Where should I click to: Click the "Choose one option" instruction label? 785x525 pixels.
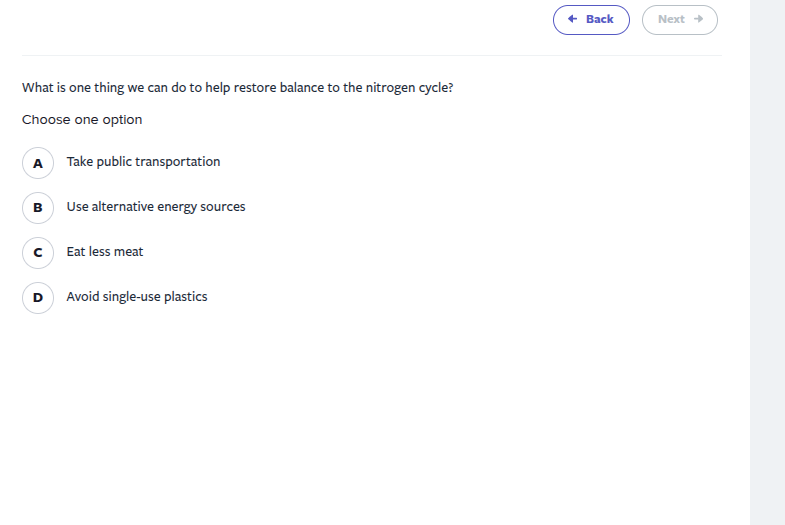82,120
